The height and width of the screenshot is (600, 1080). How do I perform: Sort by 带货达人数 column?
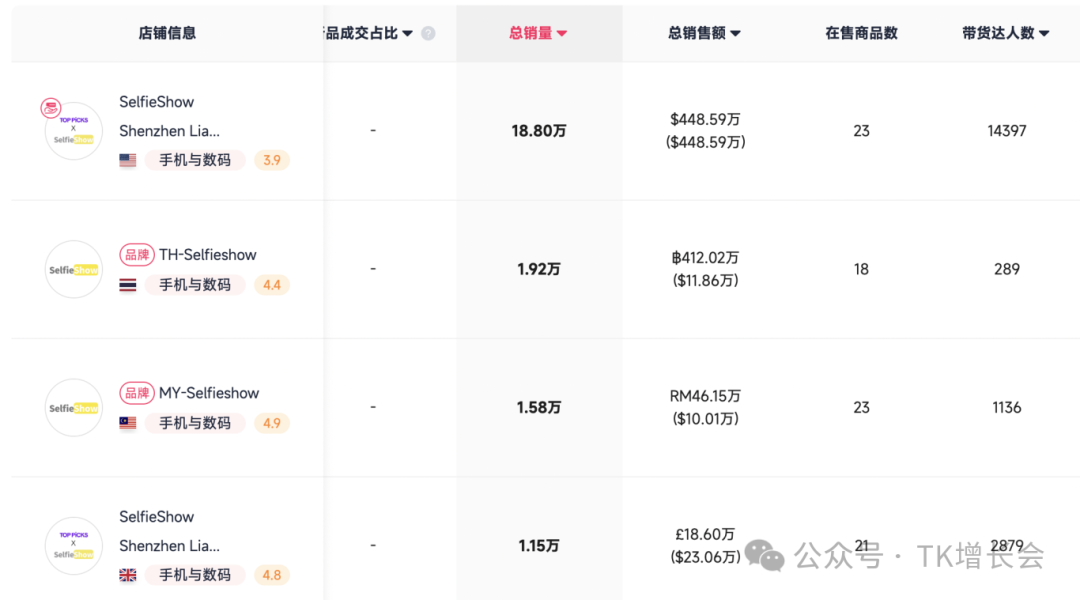[x=1005, y=33]
